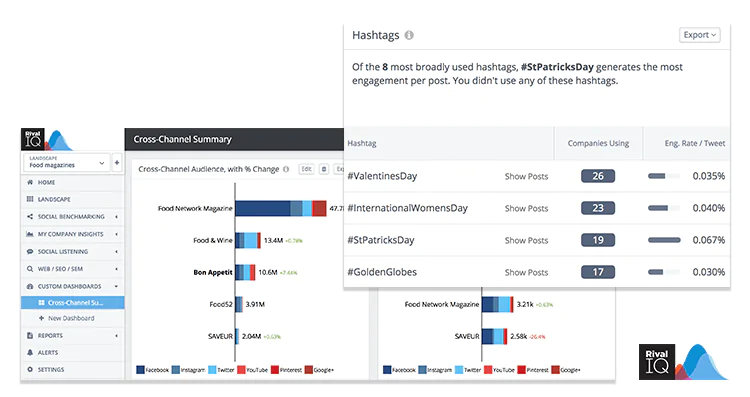Viewport: 750px width, 397px height.
Task: Click Google+ swatch in Cross-Channel Audience legend
Action: (309, 370)
